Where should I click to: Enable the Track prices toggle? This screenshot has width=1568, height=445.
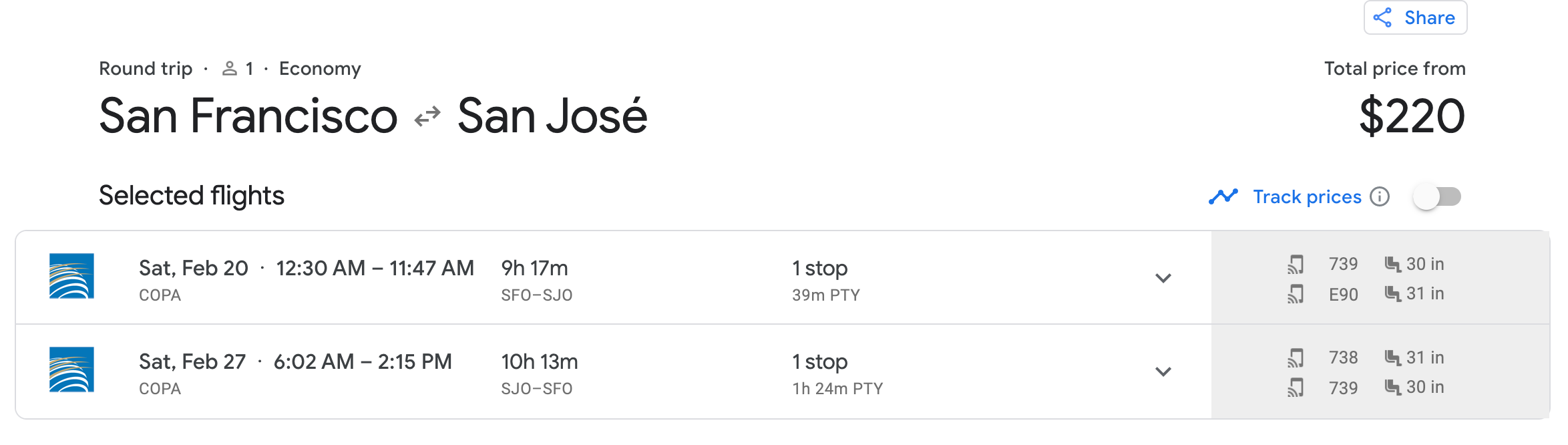[1437, 197]
